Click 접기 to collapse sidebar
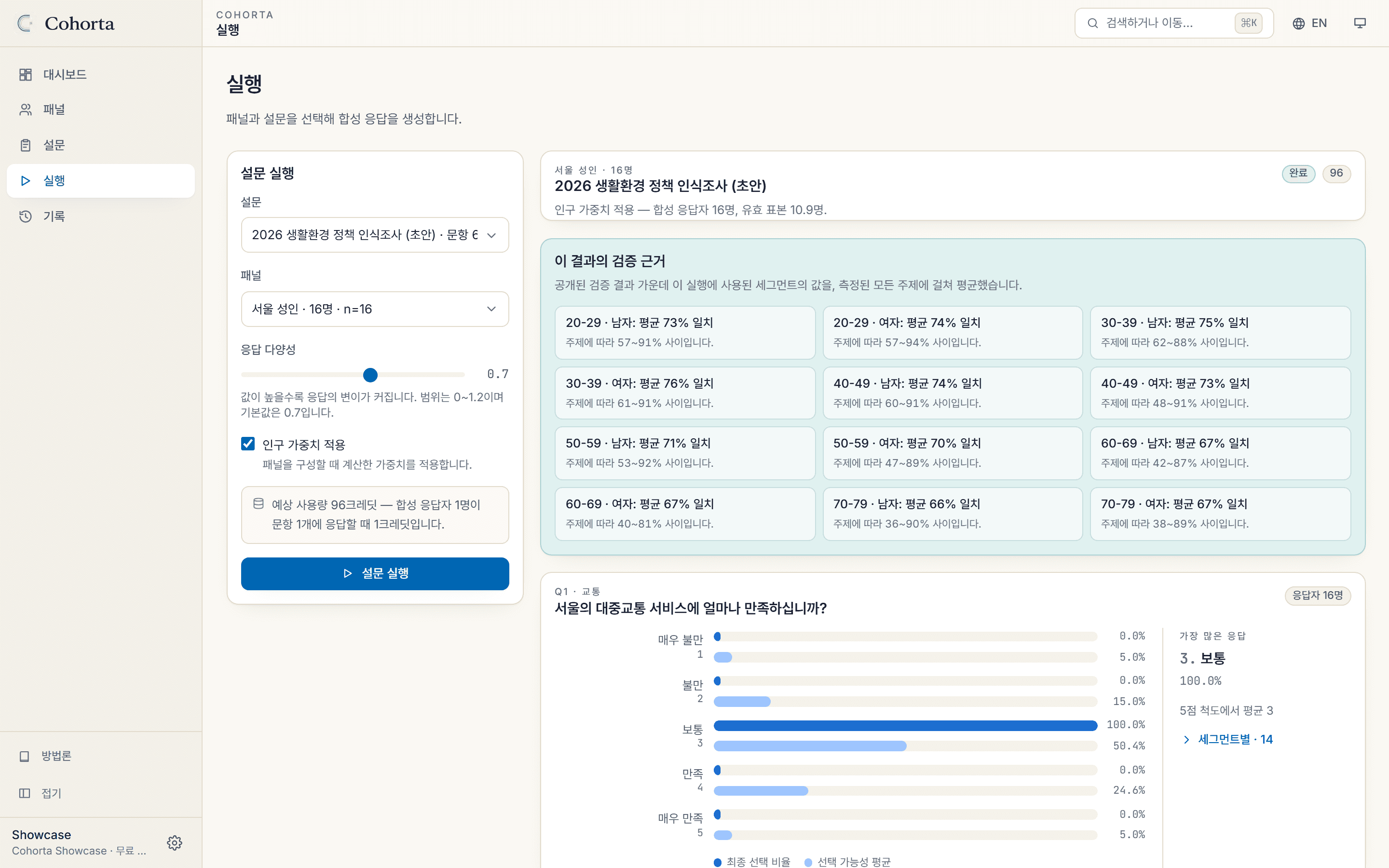This screenshot has height=868, width=1389. (x=100, y=793)
